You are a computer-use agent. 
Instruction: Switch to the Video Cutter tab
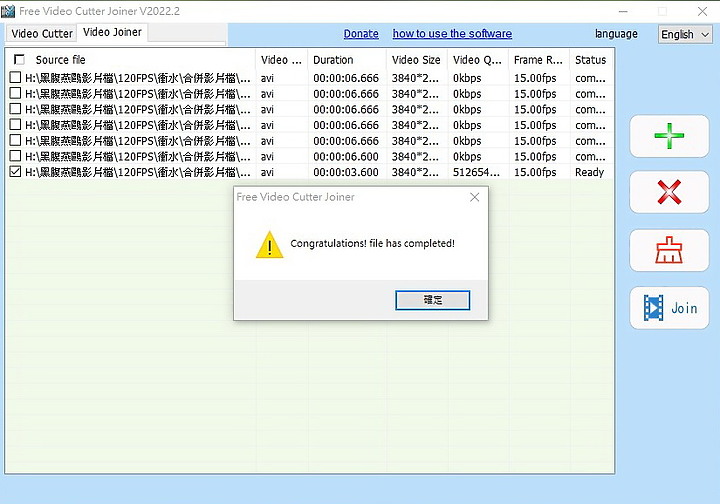pyautogui.click(x=42, y=34)
